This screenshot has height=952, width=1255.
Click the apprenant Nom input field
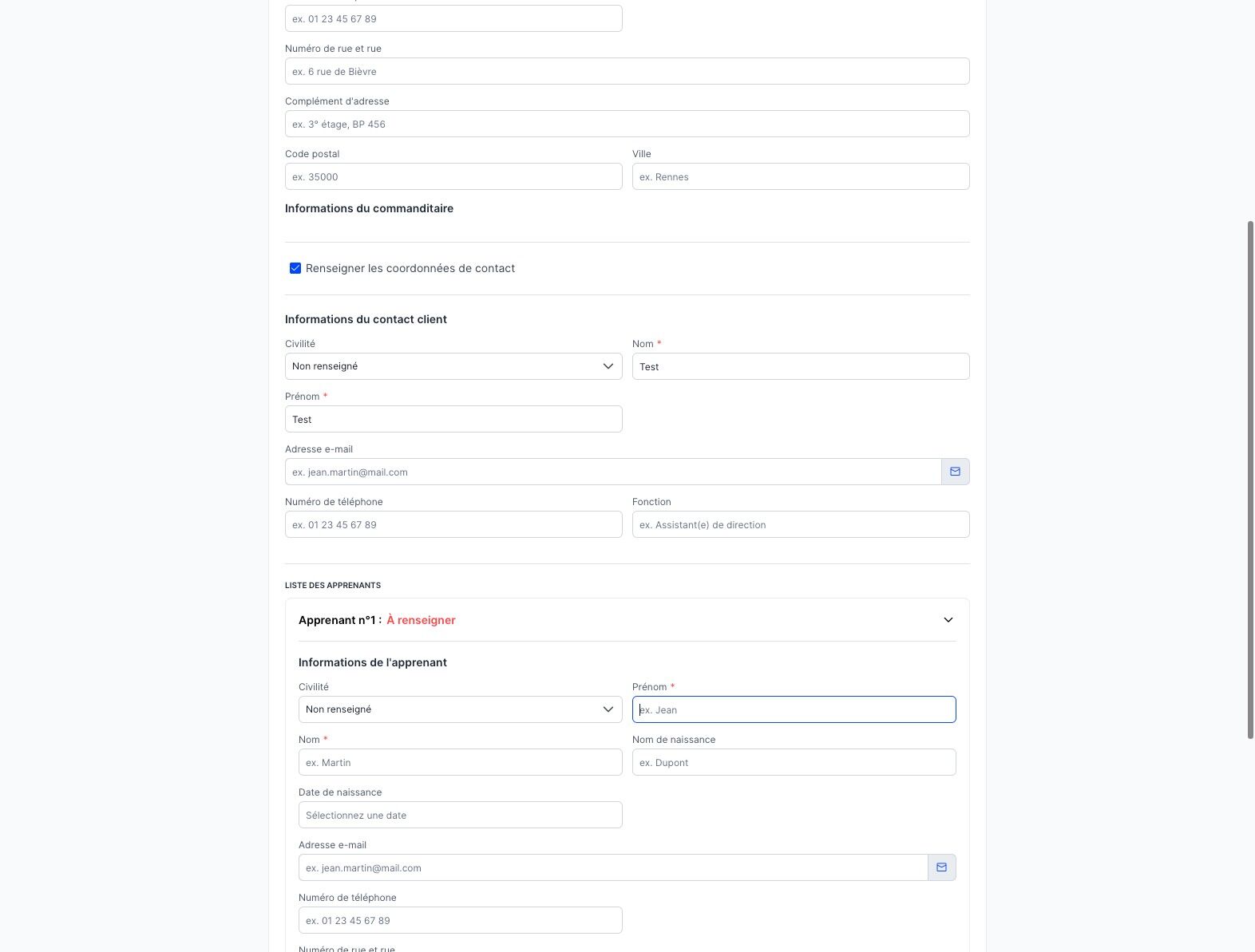[x=460, y=762]
